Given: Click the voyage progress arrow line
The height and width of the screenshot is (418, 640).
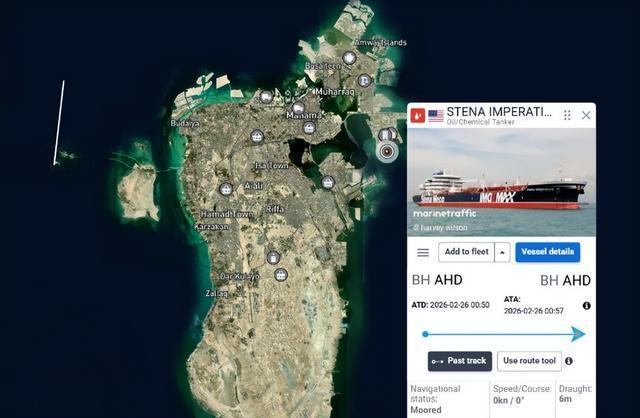Looking at the screenshot, I should (x=504, y=334).
